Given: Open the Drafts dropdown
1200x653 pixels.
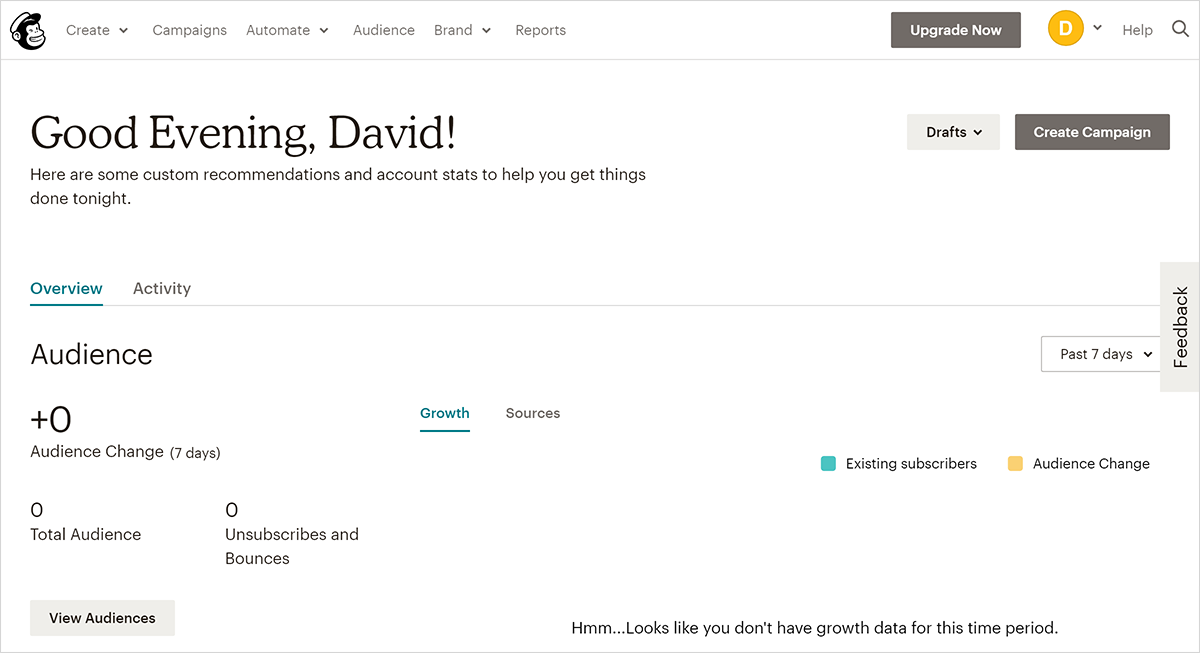Looking at the screenshot, I should 953,132.
